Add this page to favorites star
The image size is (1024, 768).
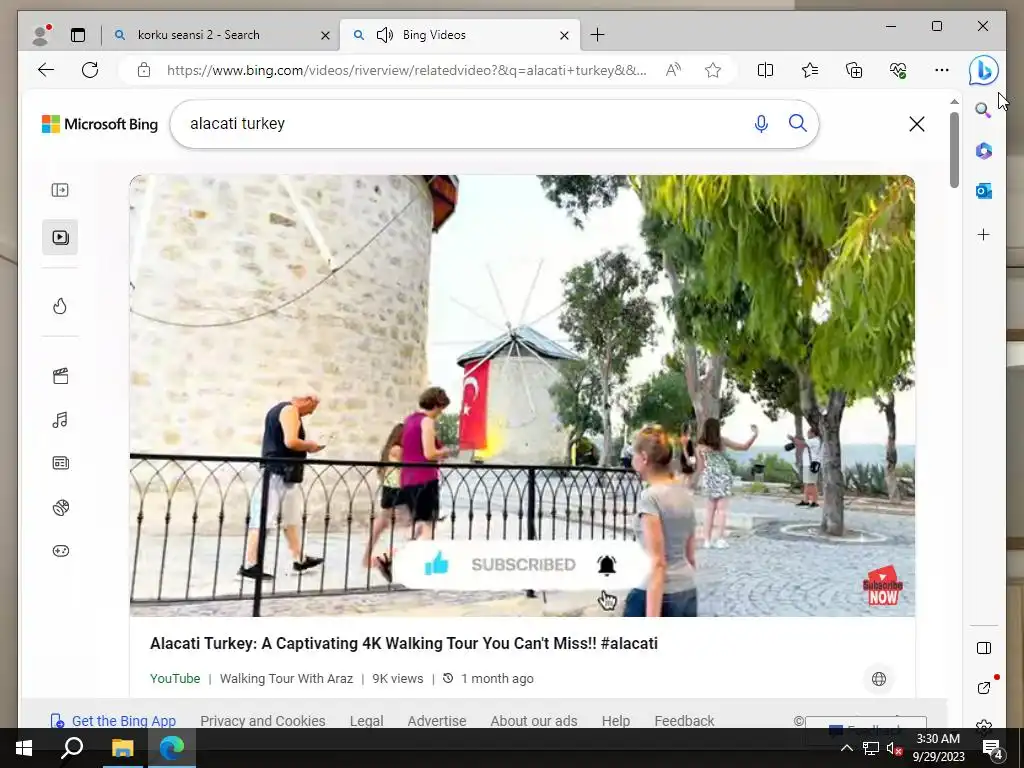(x=713, y=70)
